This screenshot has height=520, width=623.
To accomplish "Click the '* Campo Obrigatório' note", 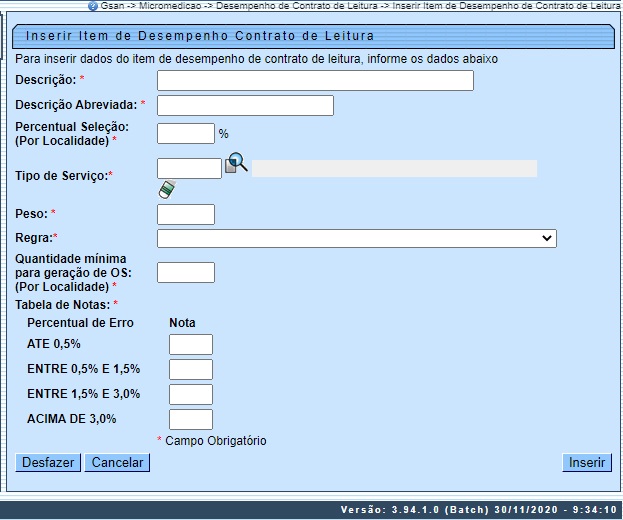I will [212, 441].
